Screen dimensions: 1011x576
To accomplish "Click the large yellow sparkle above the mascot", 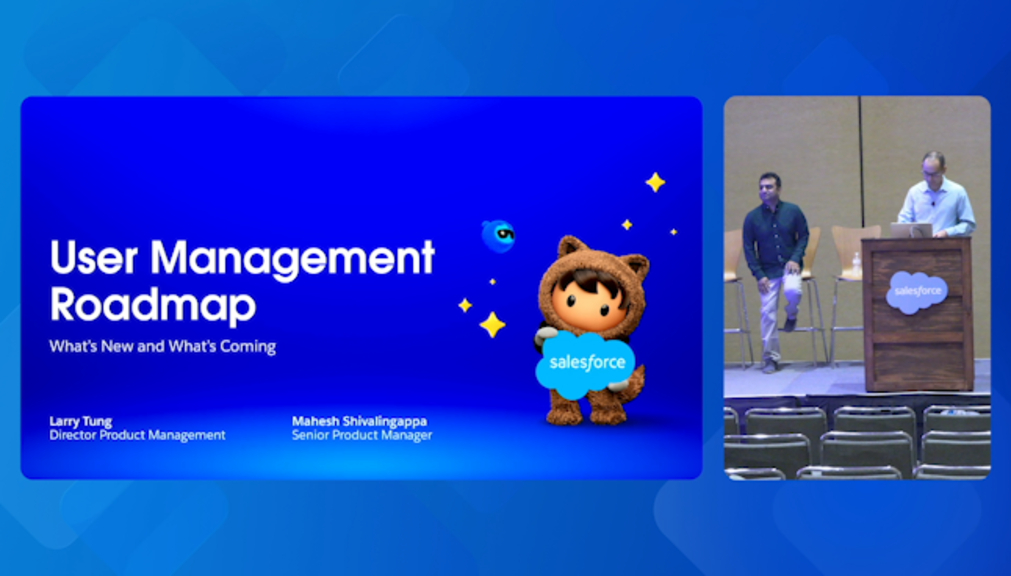I will tap(655, 182).
